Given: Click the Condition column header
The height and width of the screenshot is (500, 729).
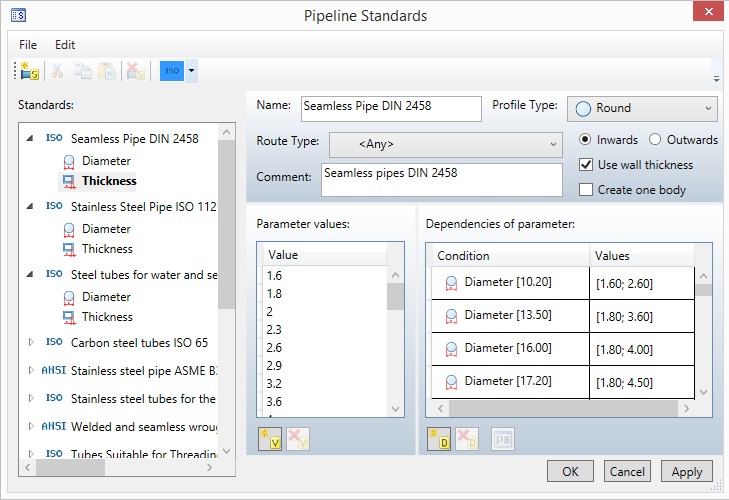Looking at the screenshot, I should (x=510, y=256).
